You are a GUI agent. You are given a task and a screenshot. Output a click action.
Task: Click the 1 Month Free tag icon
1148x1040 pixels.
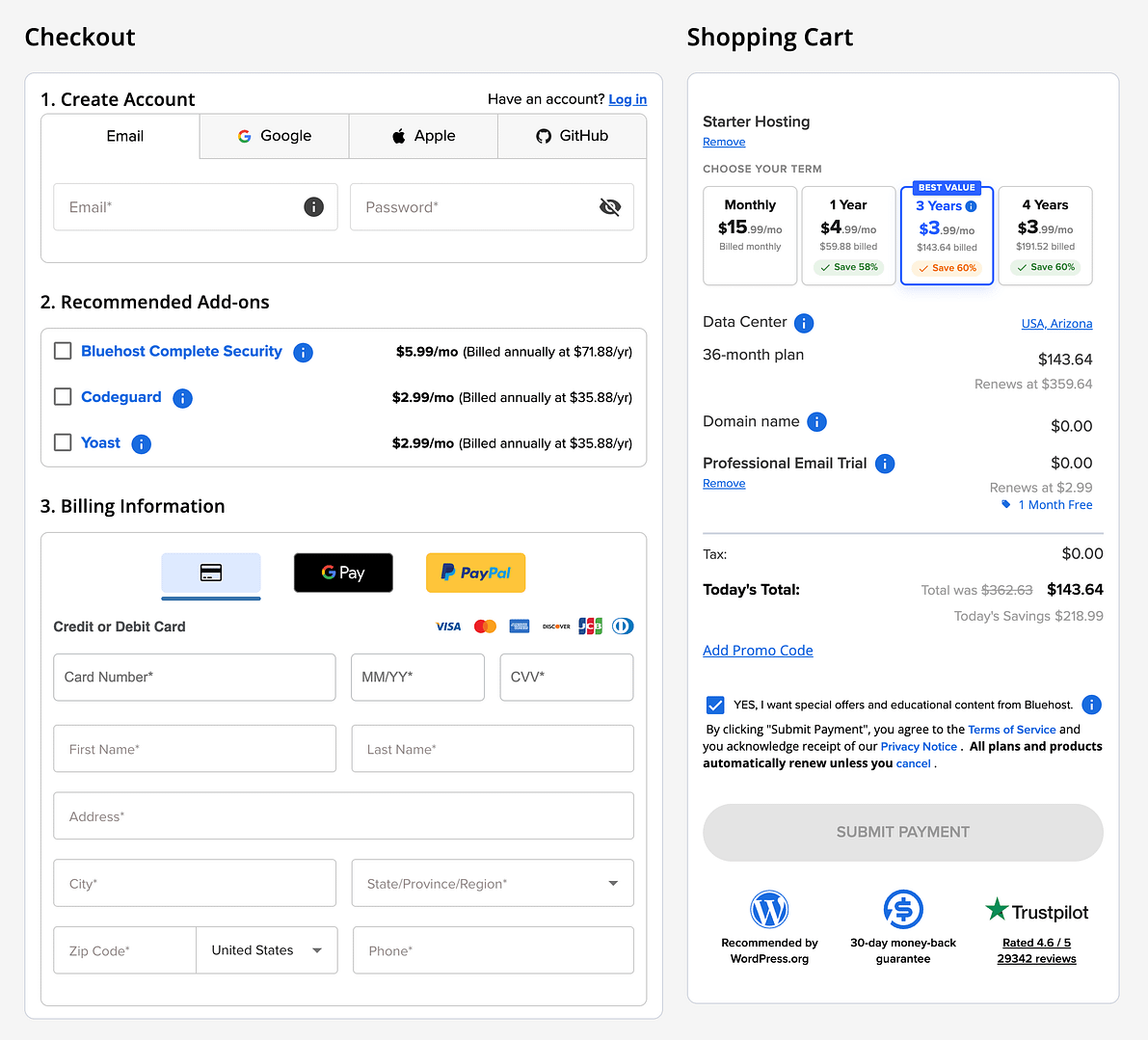tap(1006, 505)
